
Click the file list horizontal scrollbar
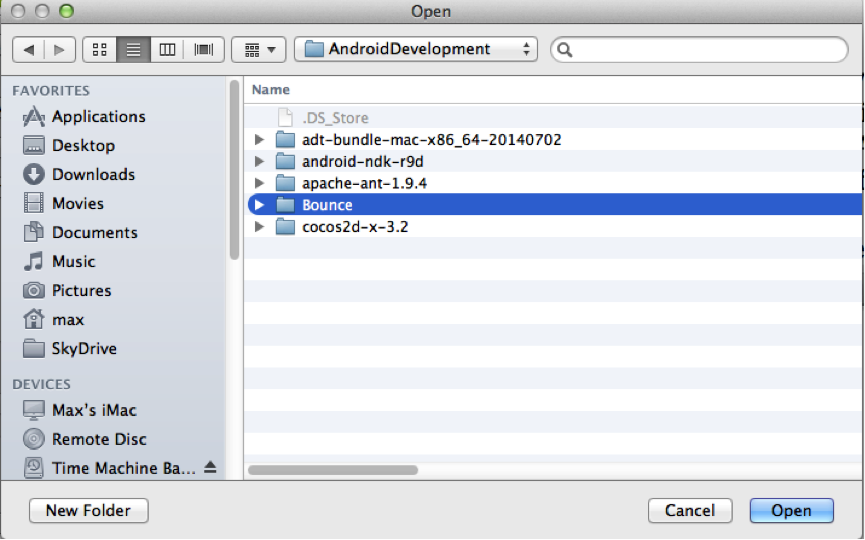point(333,470)
